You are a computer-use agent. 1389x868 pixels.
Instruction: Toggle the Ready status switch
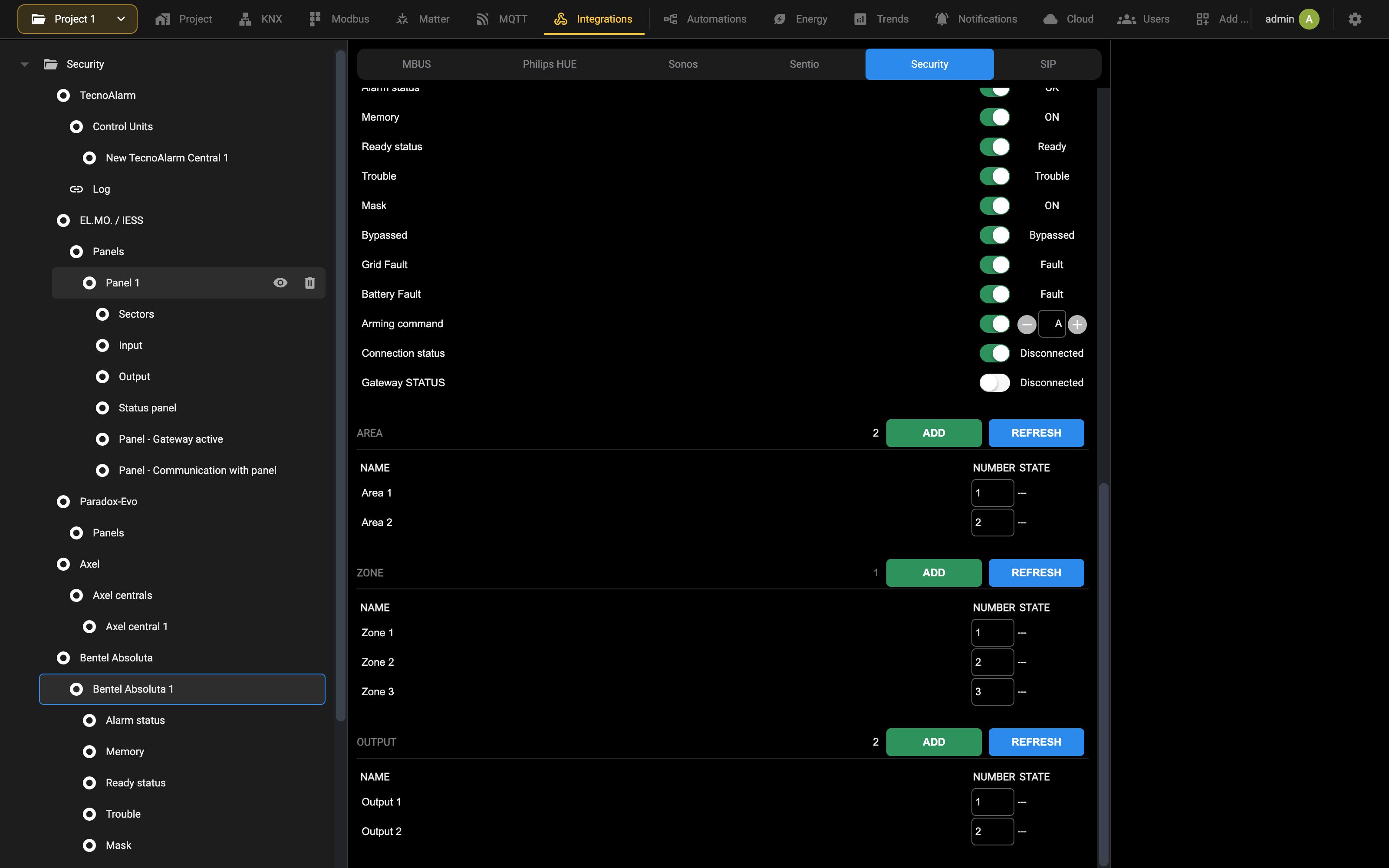994,146
